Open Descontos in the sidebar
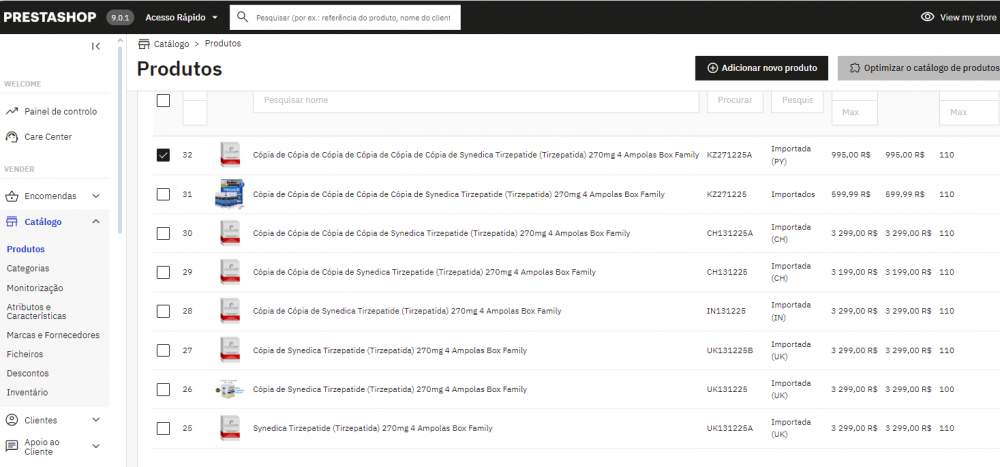The image size is (1000, 467). point(27,373)
